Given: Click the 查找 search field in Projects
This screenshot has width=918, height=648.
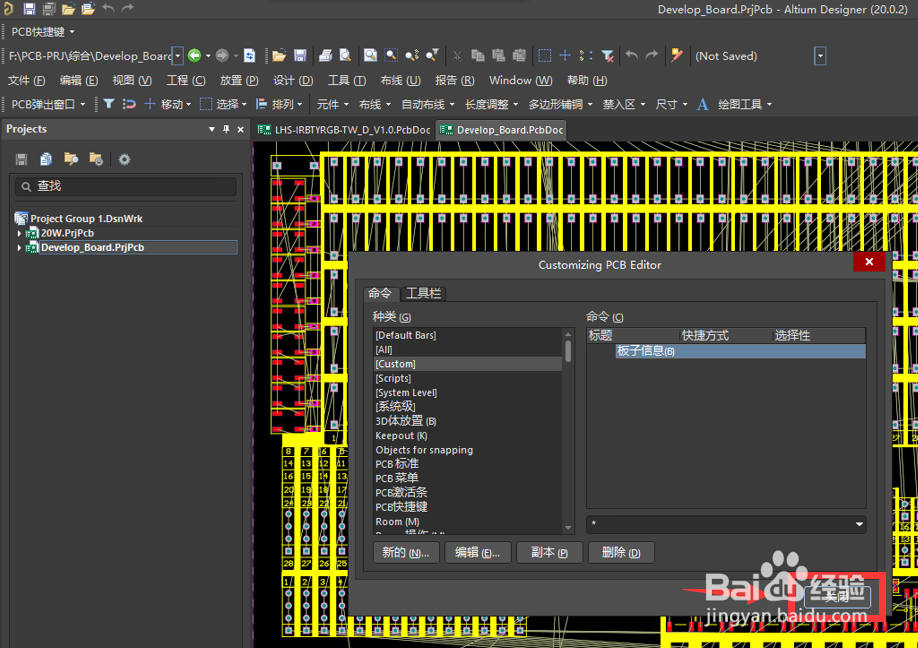Looking at the screenshot, I should [x=126, y=186].
